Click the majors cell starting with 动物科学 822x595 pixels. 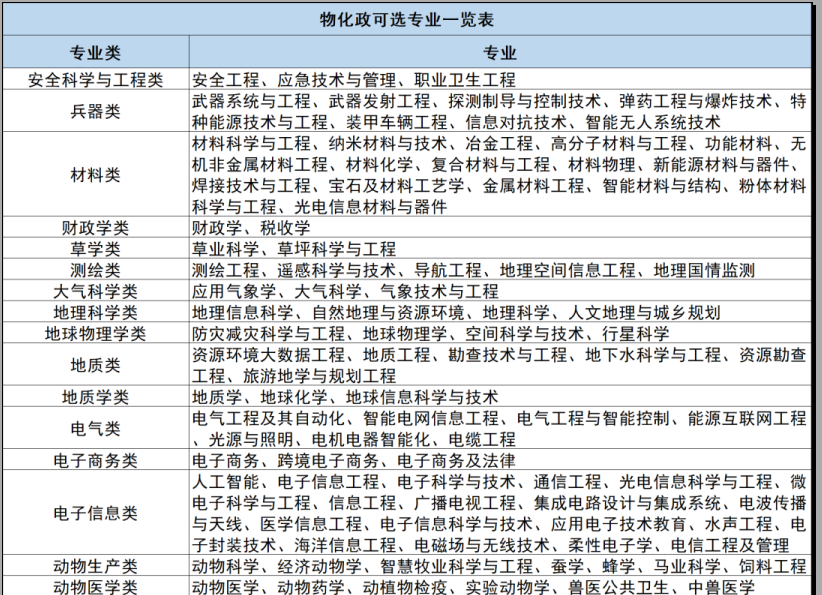[x=500, y=566]
